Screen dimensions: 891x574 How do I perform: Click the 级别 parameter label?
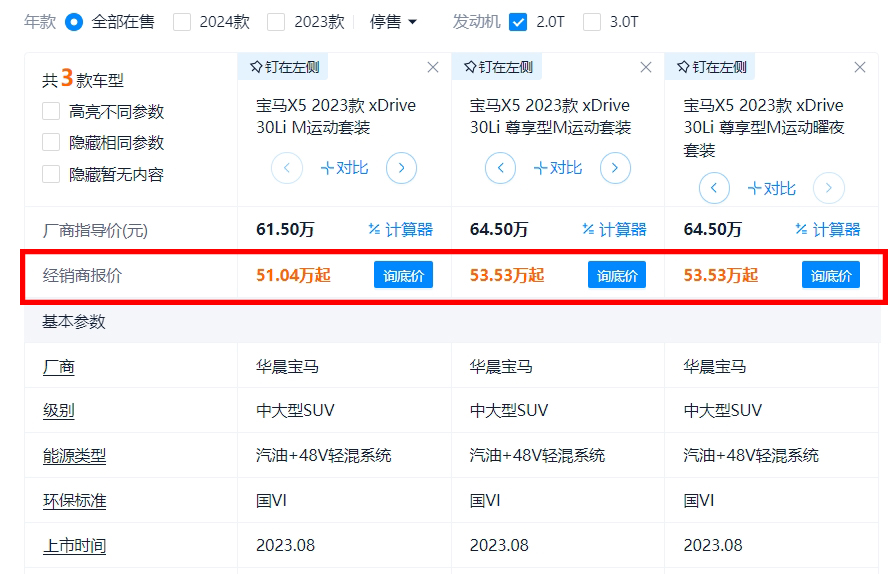coord(59,410)
